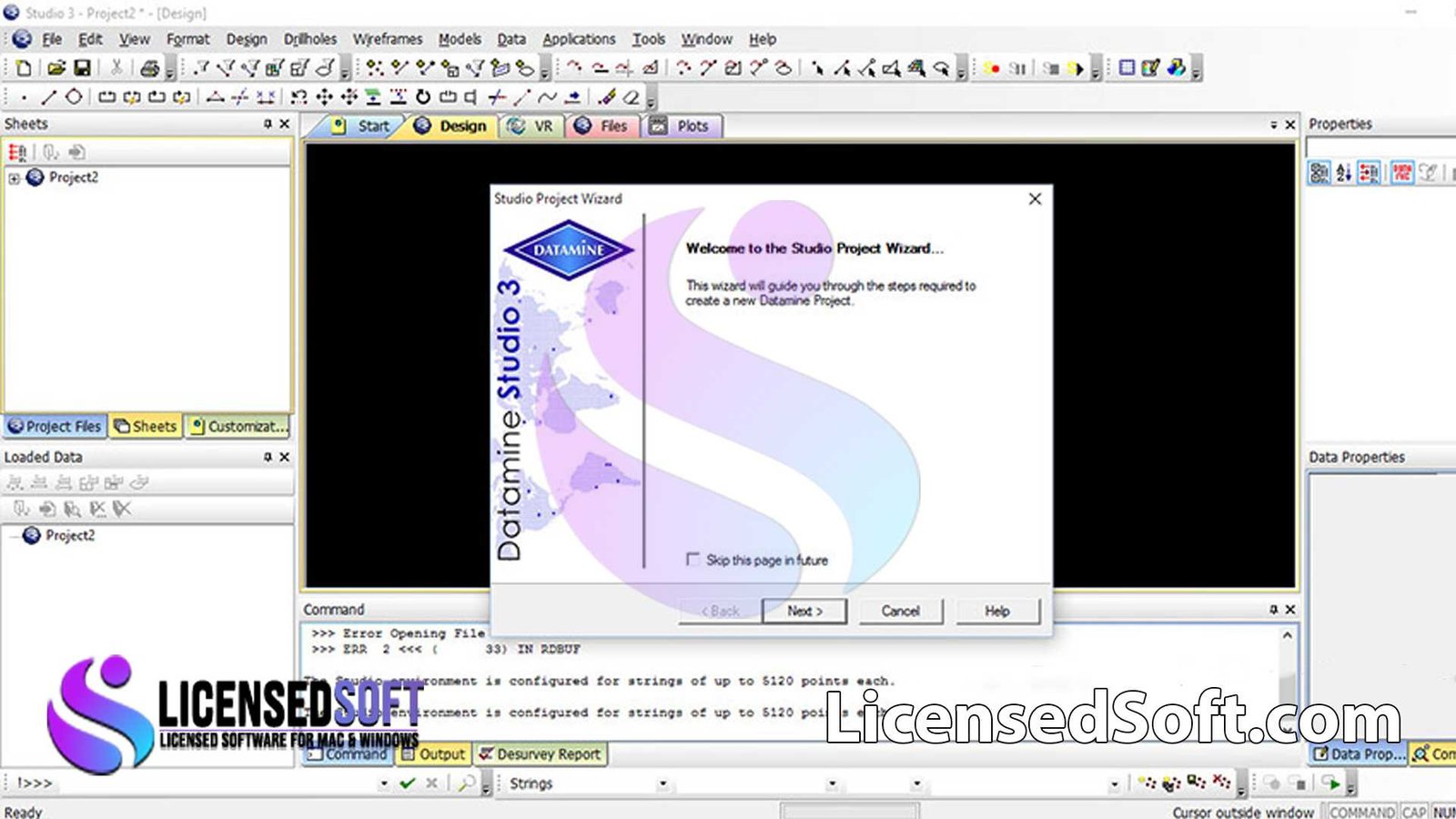Click the grid square toolbar icon

(x=1127, y=67)
